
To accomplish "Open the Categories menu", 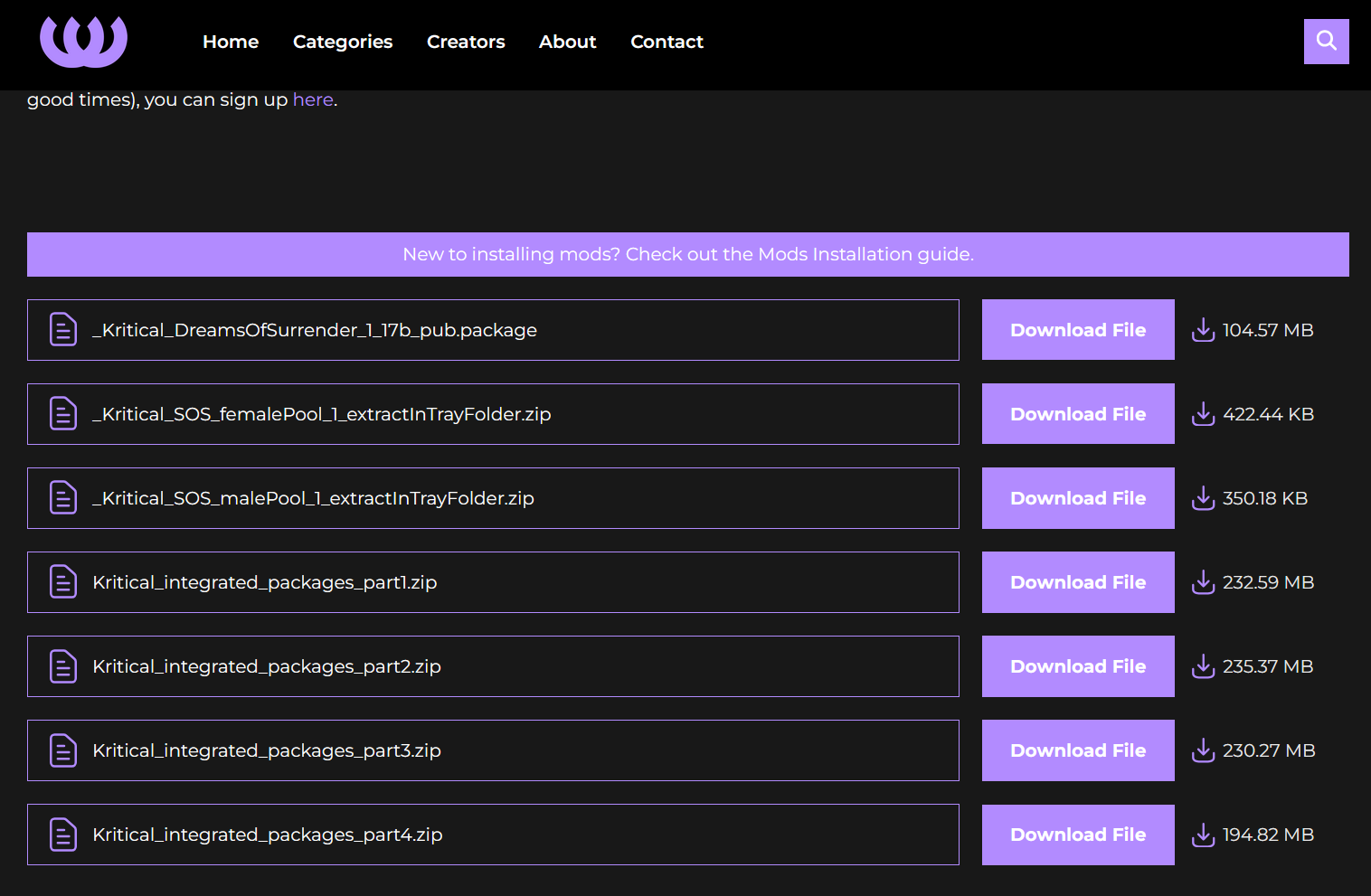I will (x=343, y=42).
